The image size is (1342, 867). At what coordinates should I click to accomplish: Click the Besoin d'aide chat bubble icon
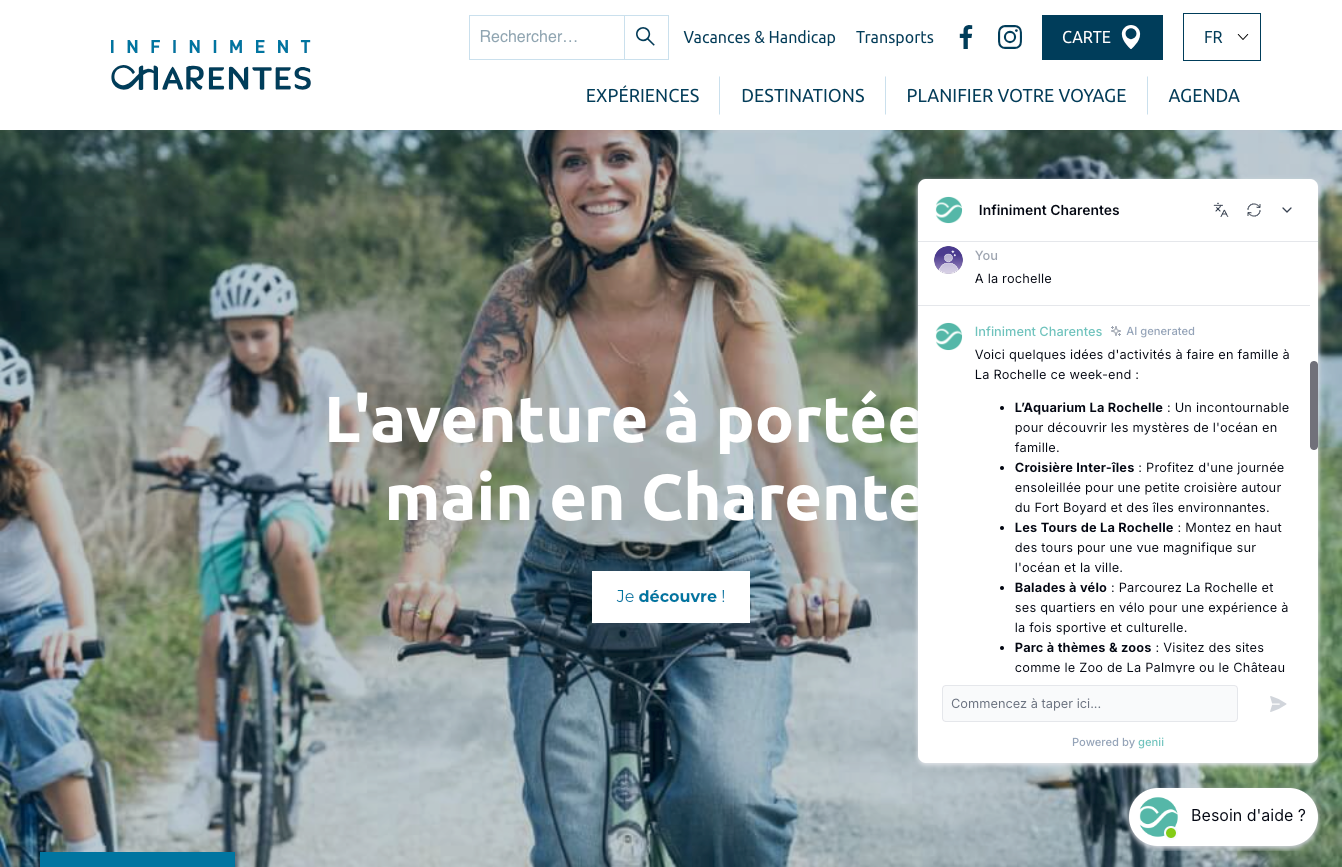tap(1159, 816)
